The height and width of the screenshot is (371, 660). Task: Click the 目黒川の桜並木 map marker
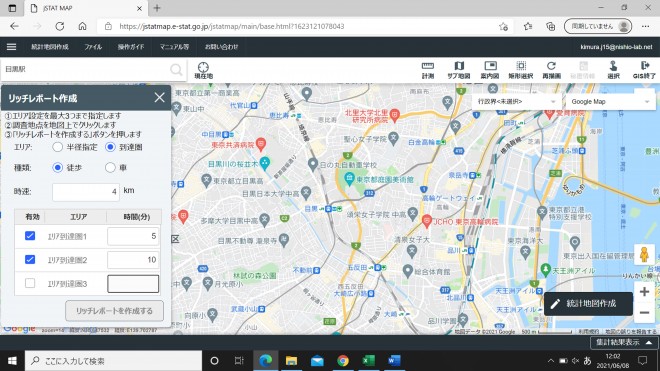coord(265,163)
